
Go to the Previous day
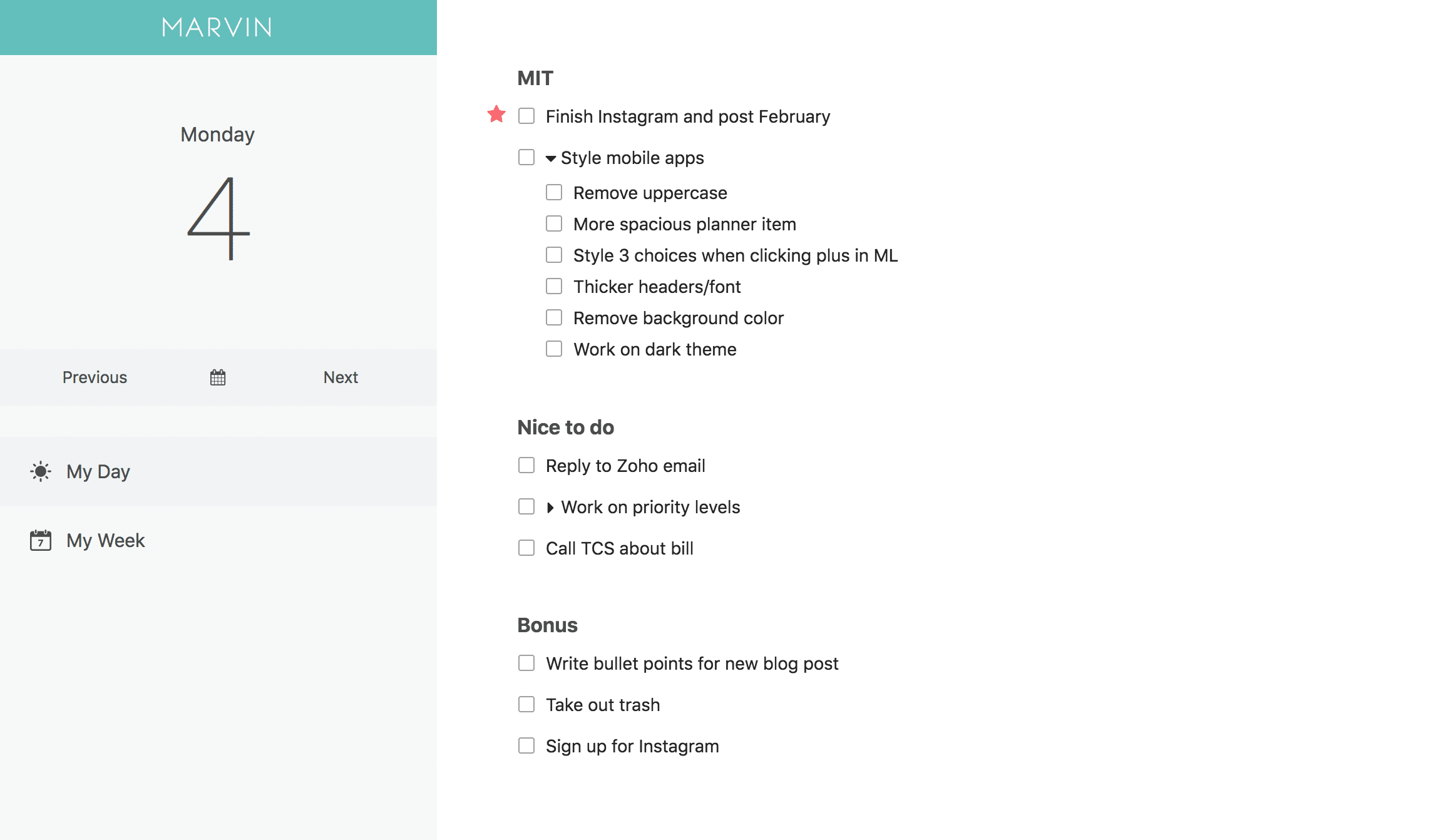click(x=95, y=377)
